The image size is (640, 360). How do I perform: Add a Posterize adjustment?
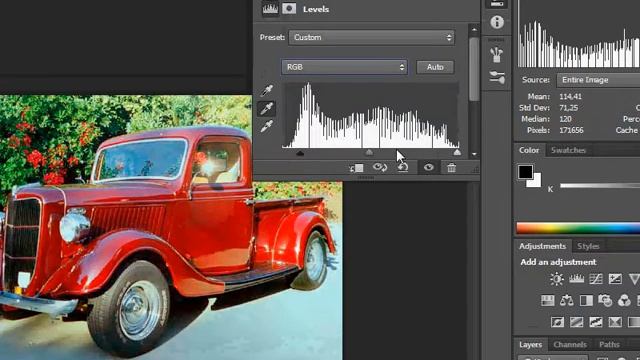click(x=576, y=322)
